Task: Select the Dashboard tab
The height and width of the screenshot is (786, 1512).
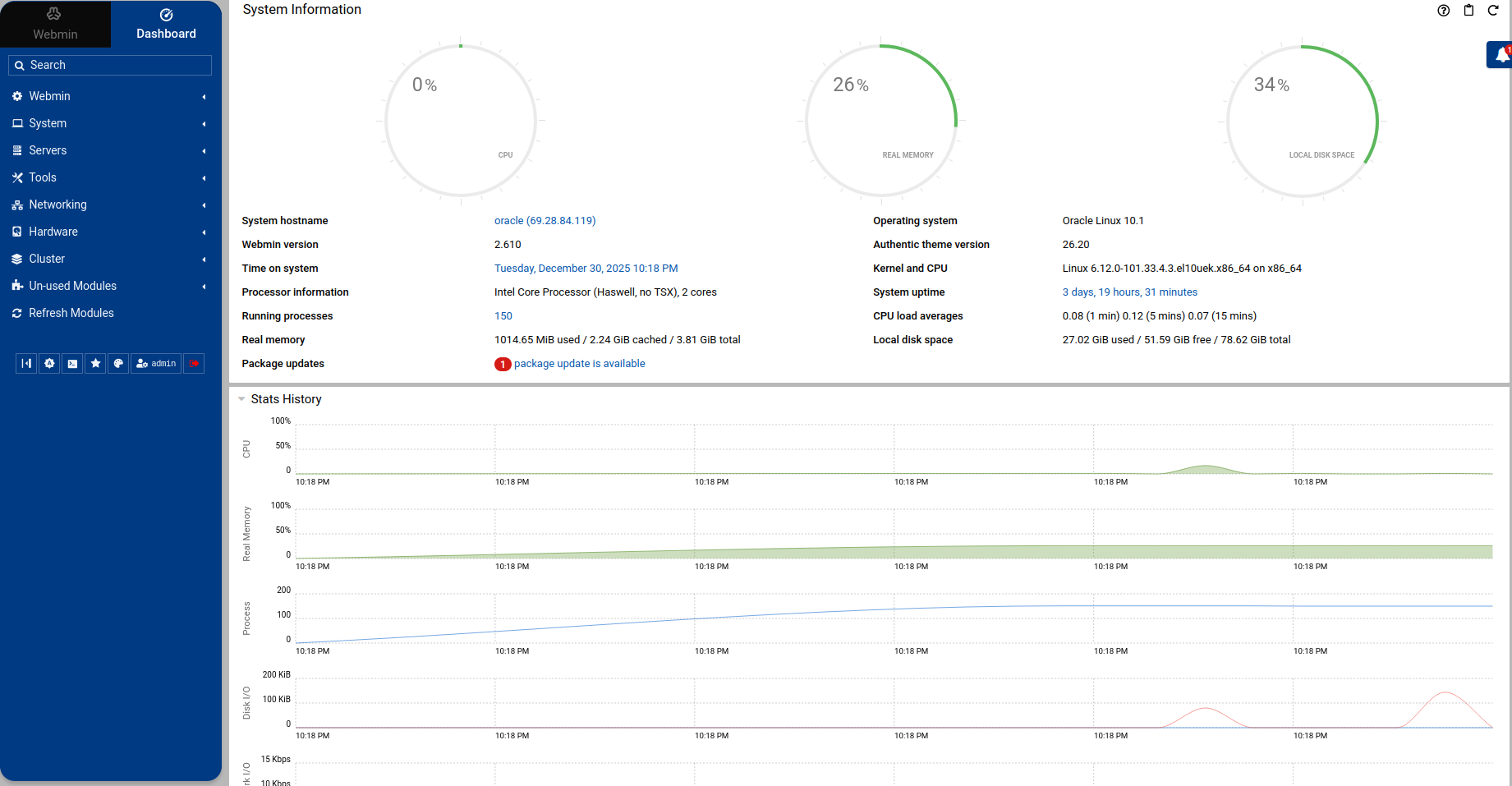Action: (166, 24)
